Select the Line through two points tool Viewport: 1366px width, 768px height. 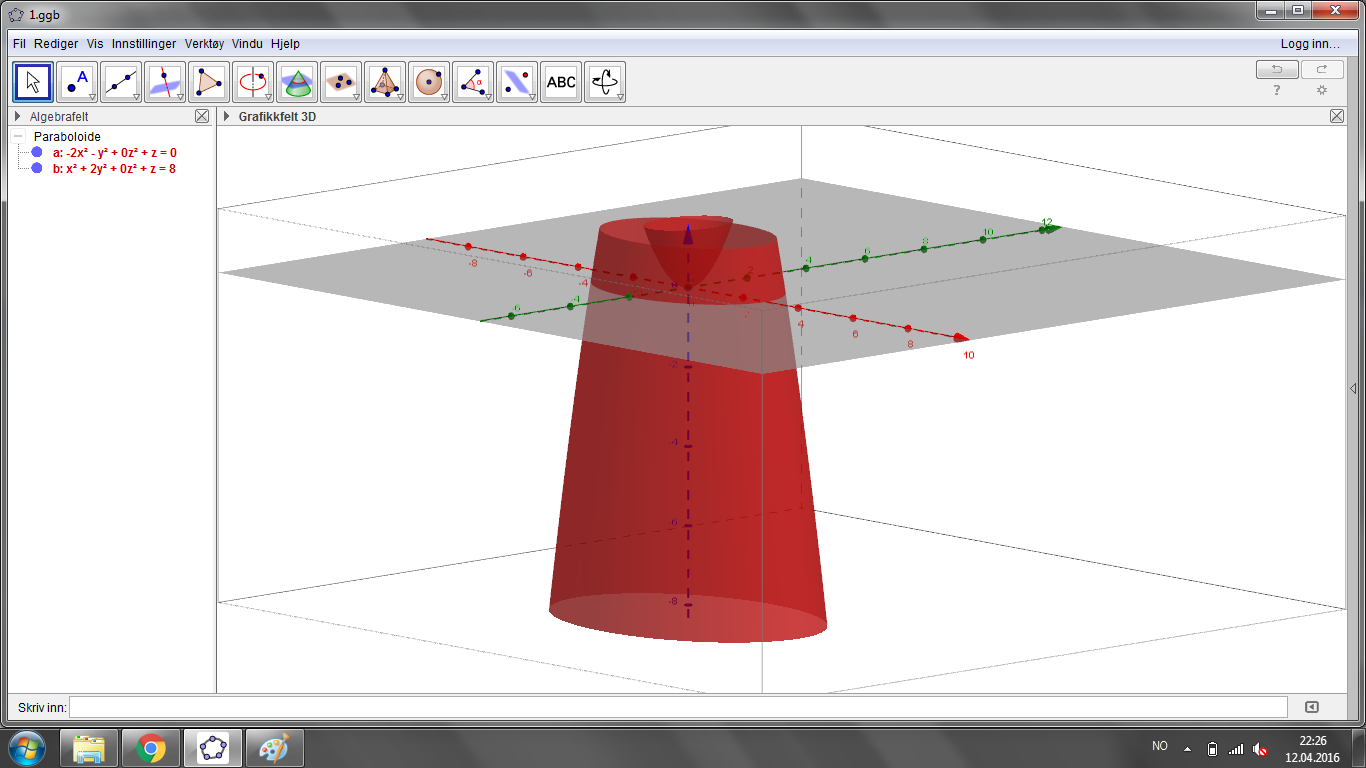121,82
